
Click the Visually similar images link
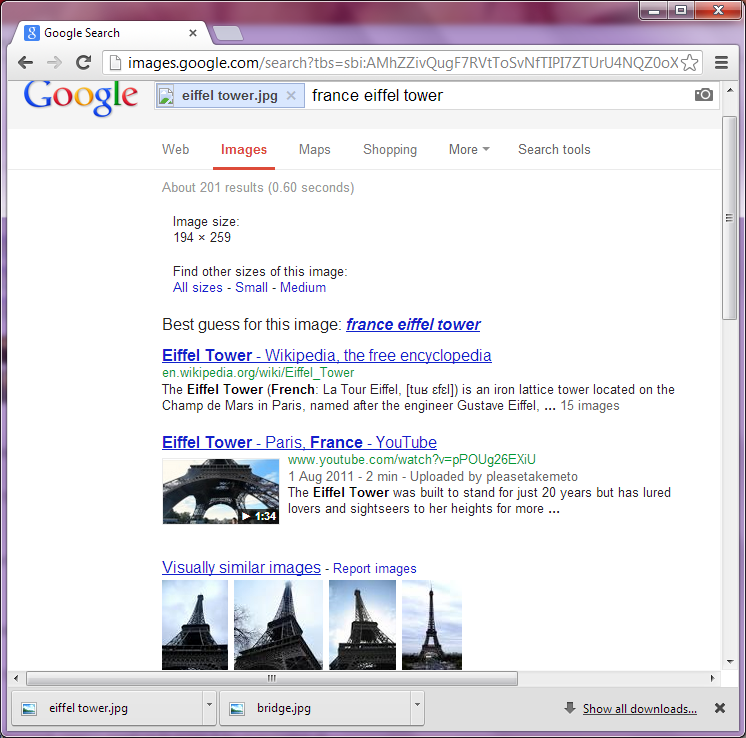241,568
